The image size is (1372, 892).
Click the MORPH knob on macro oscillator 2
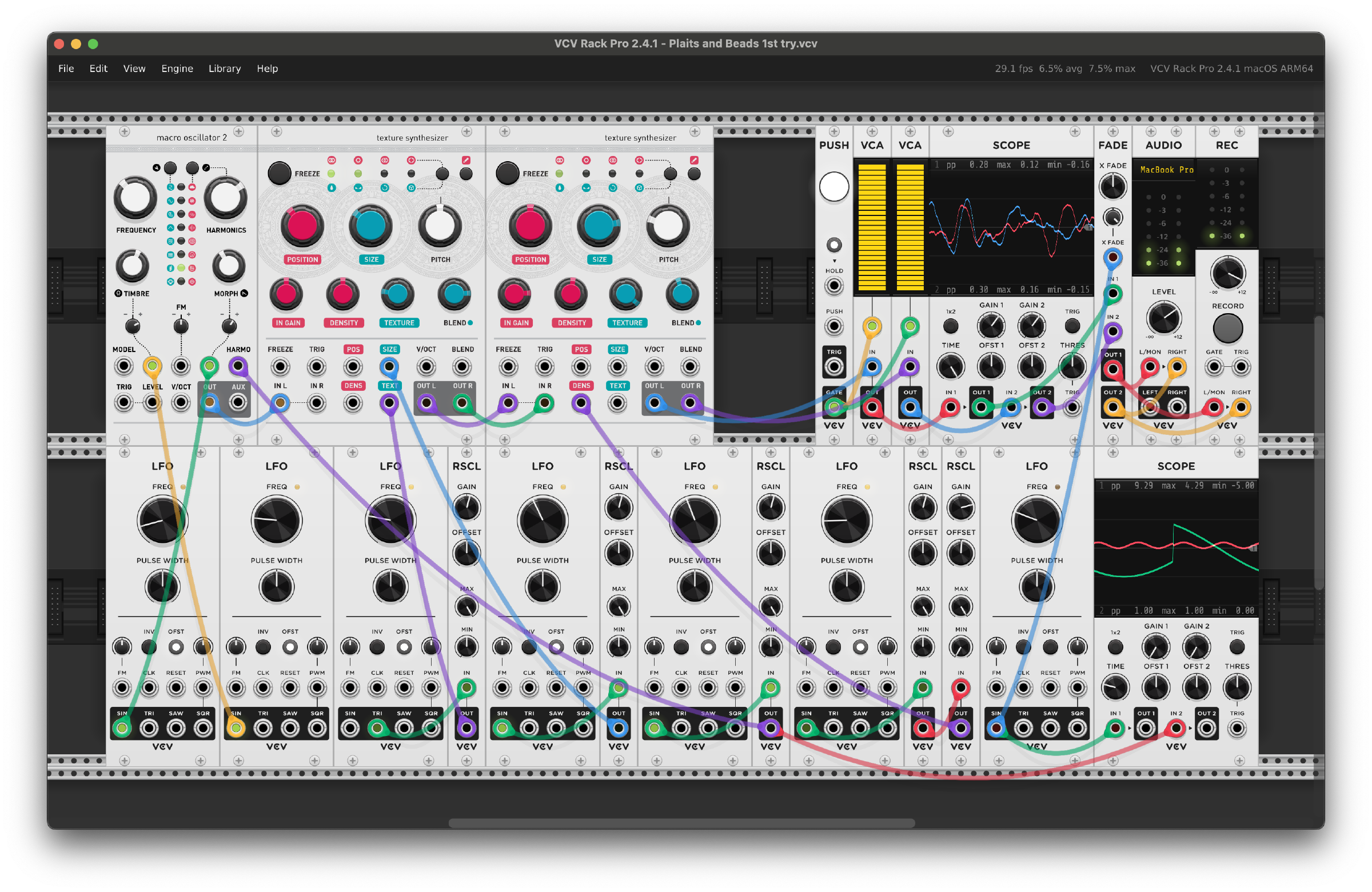point(228,266)
